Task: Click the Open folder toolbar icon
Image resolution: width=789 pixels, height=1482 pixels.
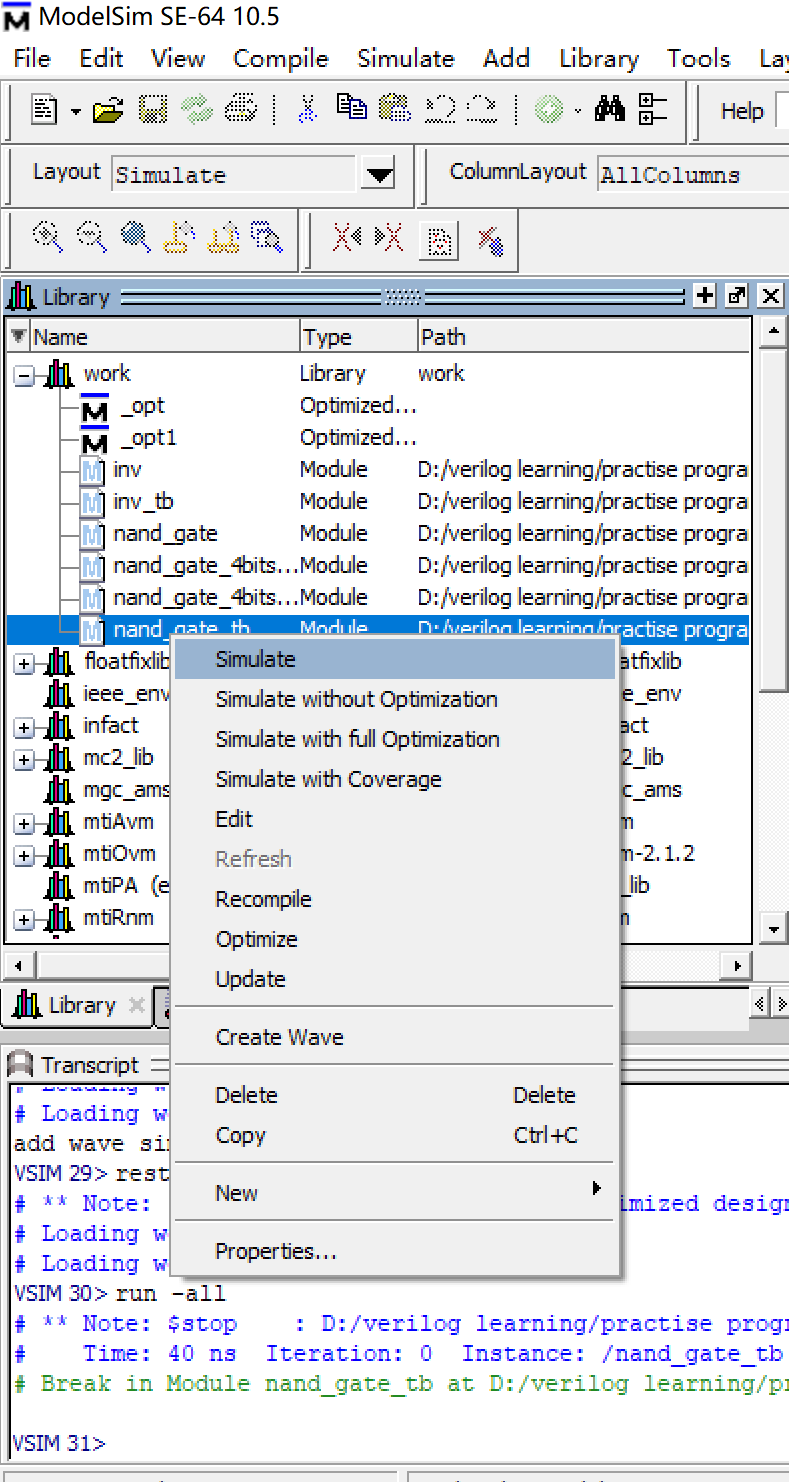Action: 107,109
